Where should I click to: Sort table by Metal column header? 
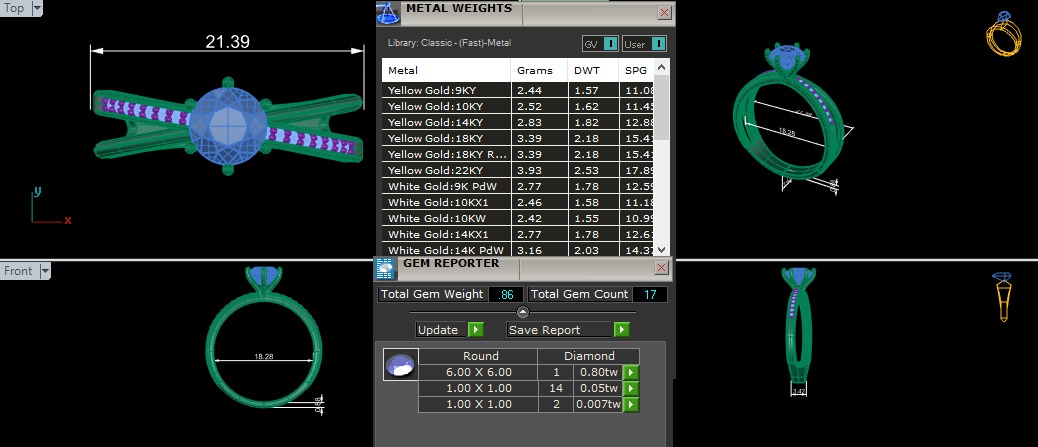point(447,71)
